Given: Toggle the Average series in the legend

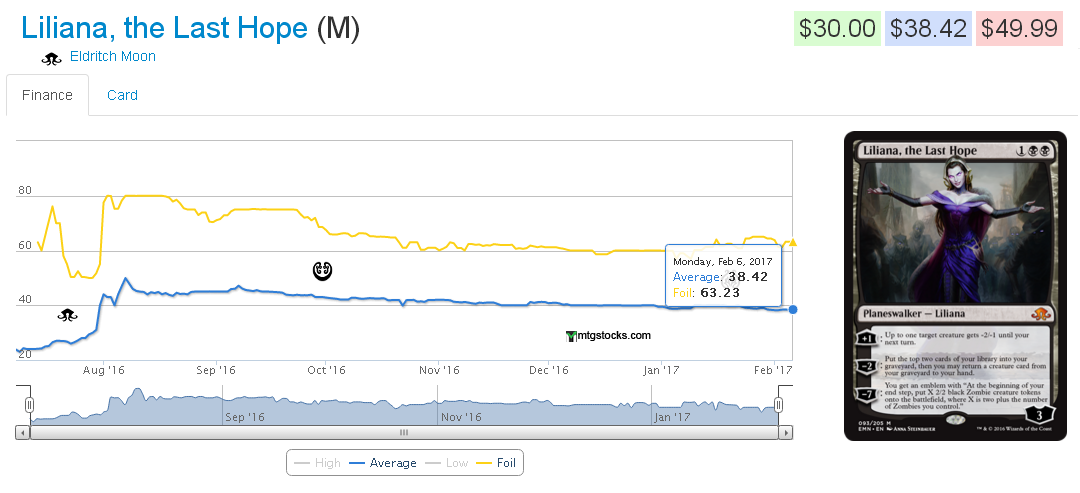Looking at the screenshot, I should coord(383,463).
